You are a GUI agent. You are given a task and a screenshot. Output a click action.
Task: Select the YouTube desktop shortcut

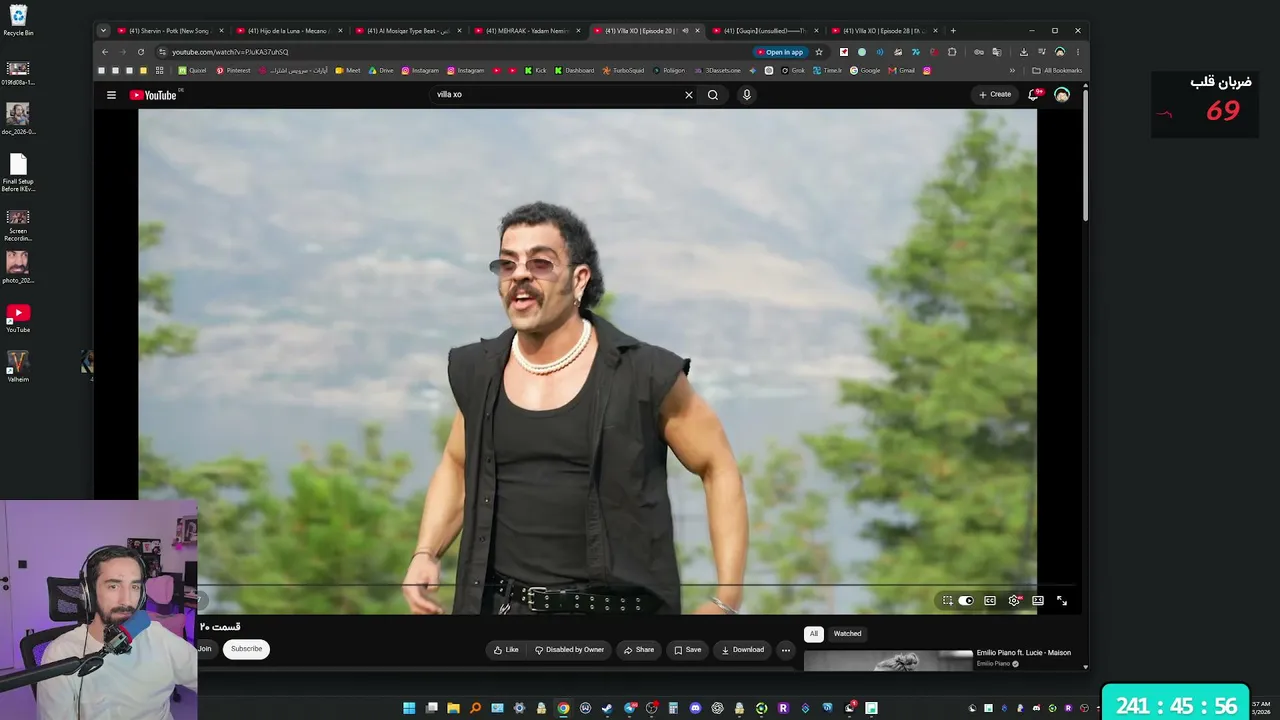(x=18, y=319)
